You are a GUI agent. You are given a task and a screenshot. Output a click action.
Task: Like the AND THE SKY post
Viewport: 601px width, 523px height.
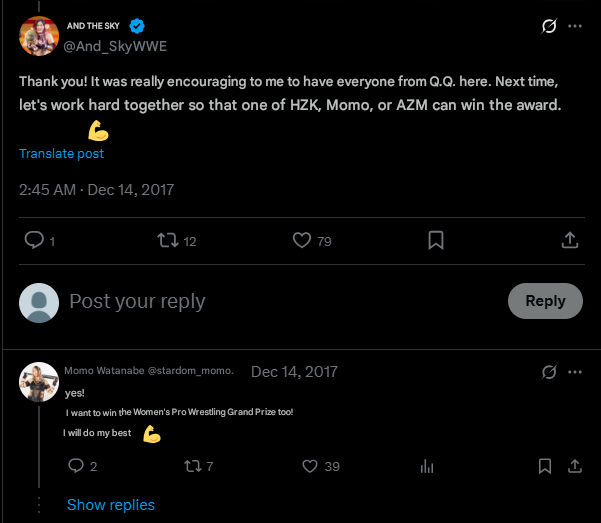[303, 240]
